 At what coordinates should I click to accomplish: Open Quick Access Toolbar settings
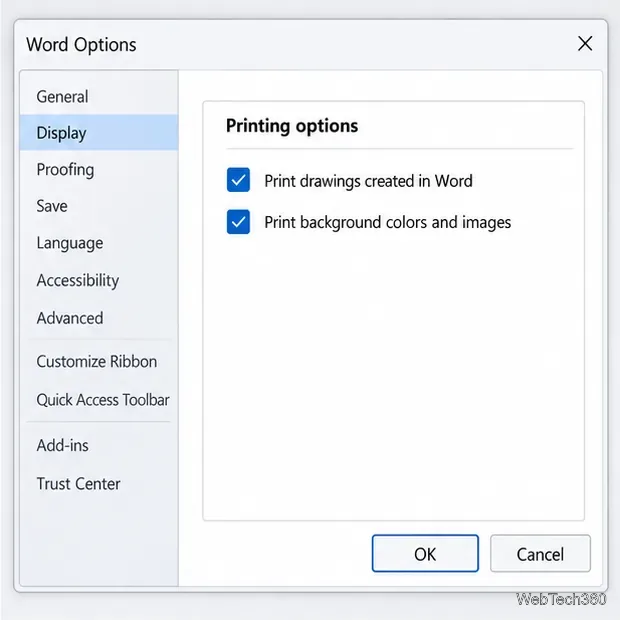pyautogui.click(x=99, y=400)
